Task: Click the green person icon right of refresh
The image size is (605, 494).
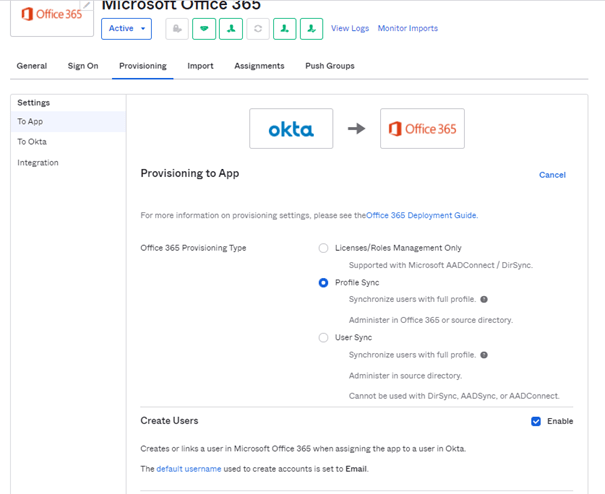Action: click(285, 29)
